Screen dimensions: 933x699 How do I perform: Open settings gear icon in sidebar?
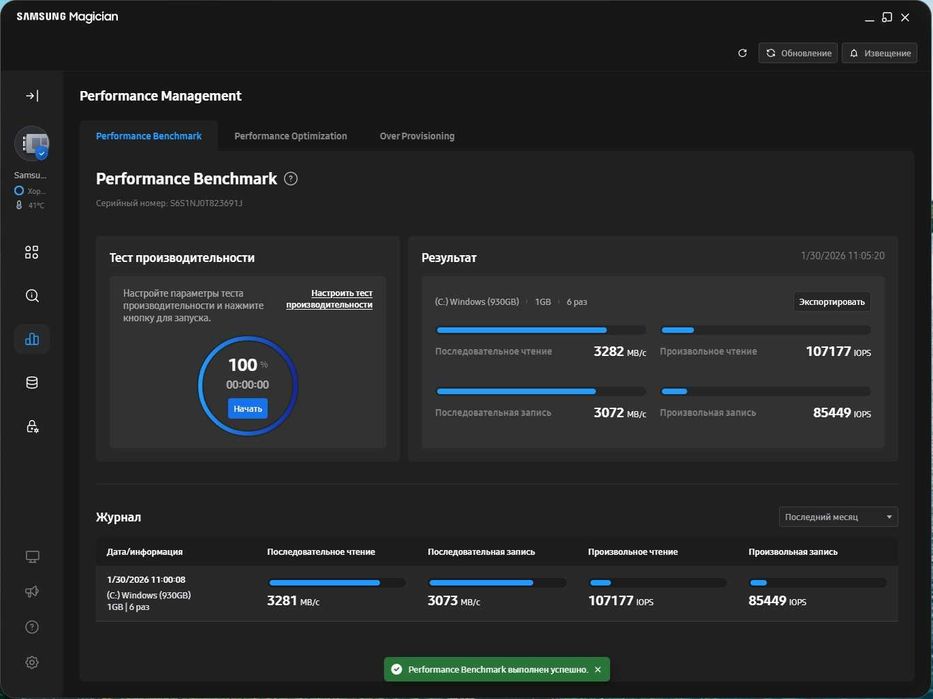click(x=32, y=662)
